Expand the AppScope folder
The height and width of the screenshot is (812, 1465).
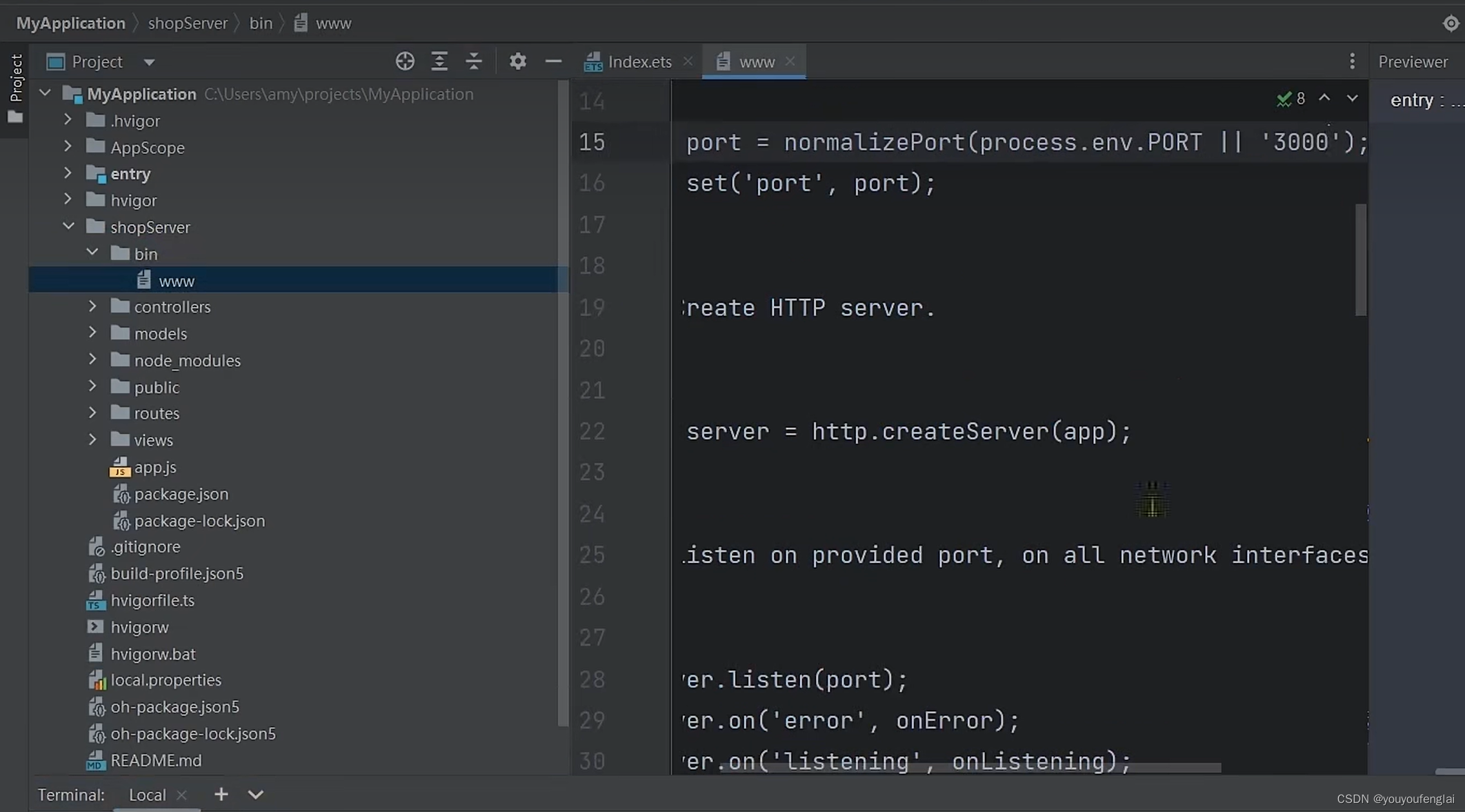68,146
